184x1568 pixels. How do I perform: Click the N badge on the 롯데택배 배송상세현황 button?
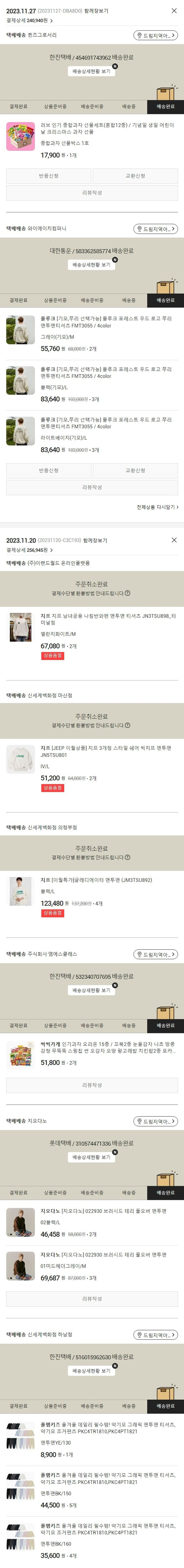(x=115, y=1152)
